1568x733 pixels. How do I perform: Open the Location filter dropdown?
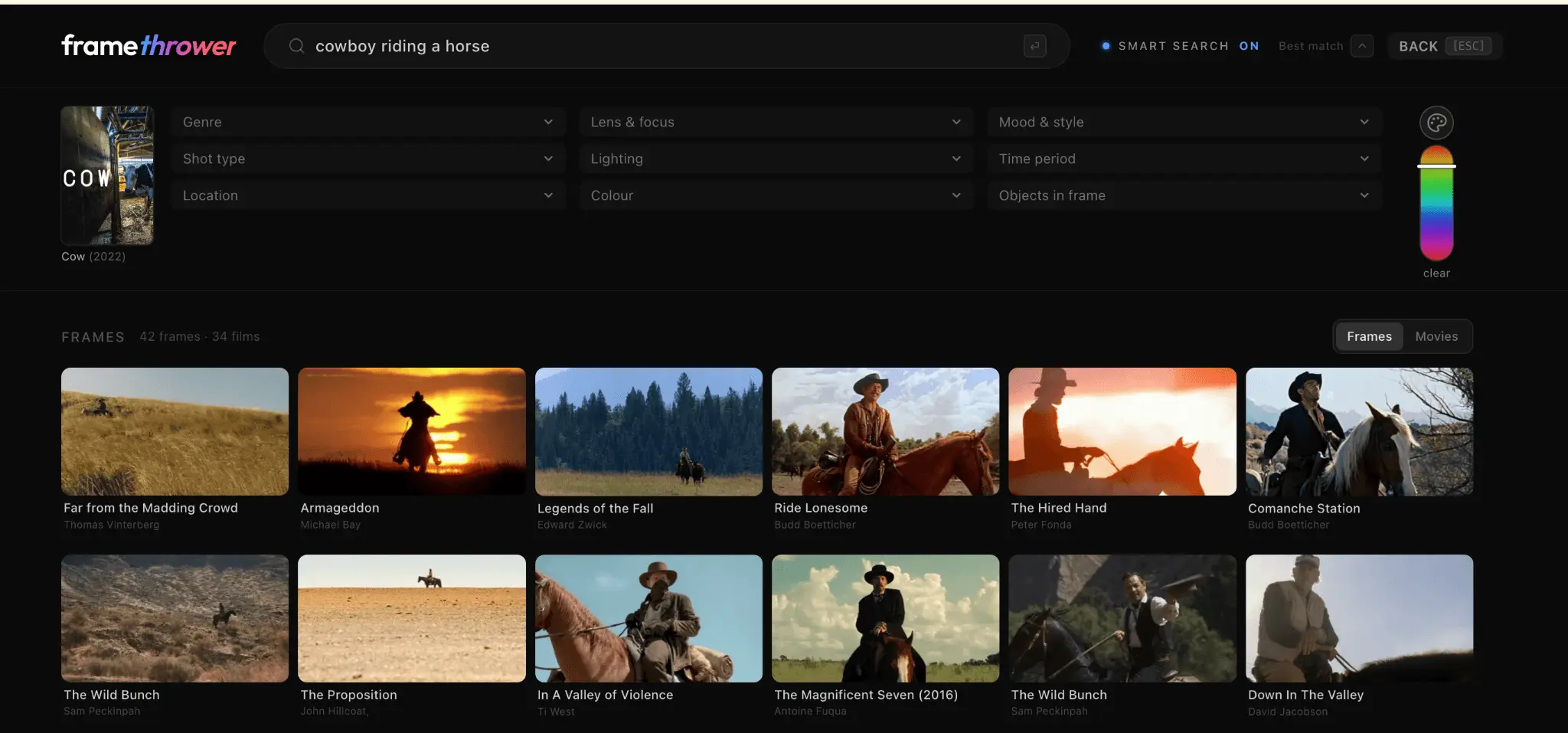coord(368,196)
